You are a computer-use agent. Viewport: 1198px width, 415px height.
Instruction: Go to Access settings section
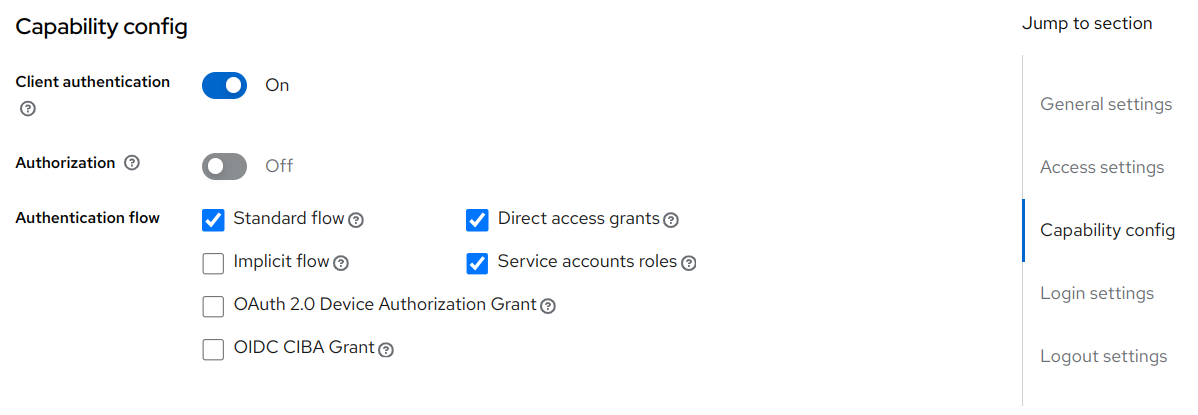coord(1102,167)
